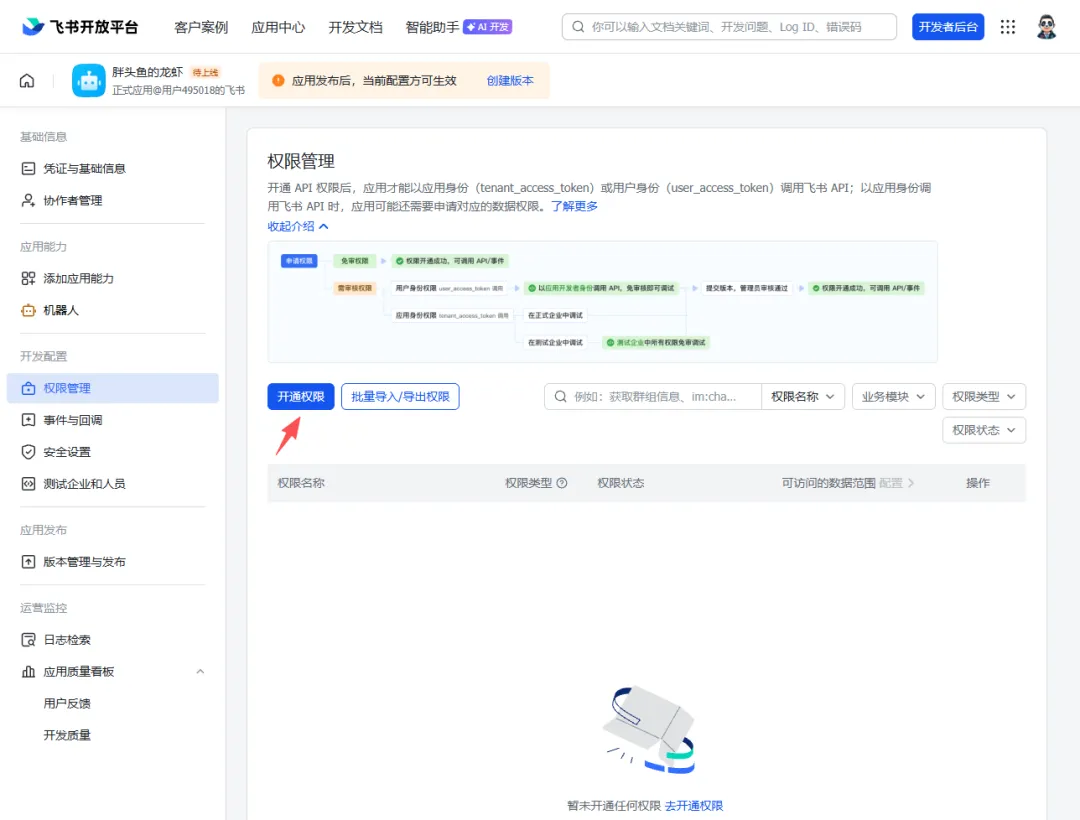
Task: Click the 测试企业和人员 code icon
Action: click(28, 484)
